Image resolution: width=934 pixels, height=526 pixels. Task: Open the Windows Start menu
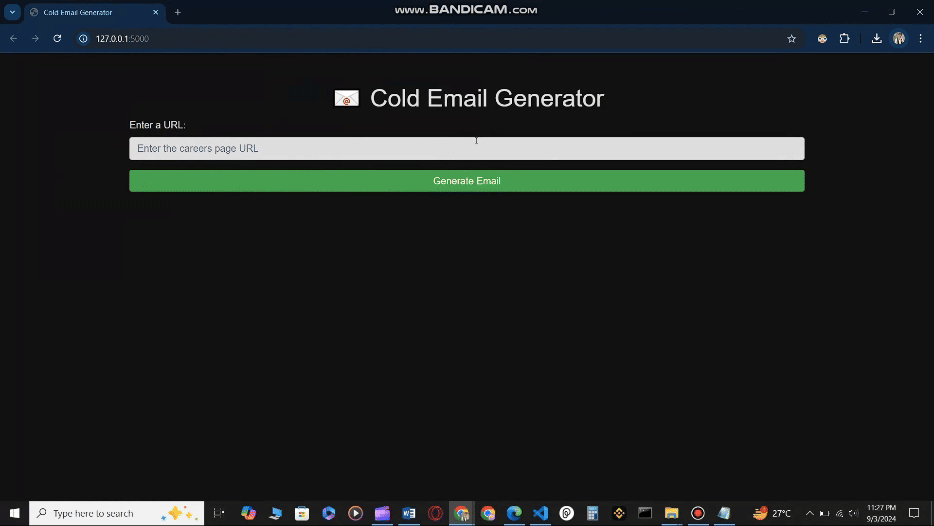14,513
